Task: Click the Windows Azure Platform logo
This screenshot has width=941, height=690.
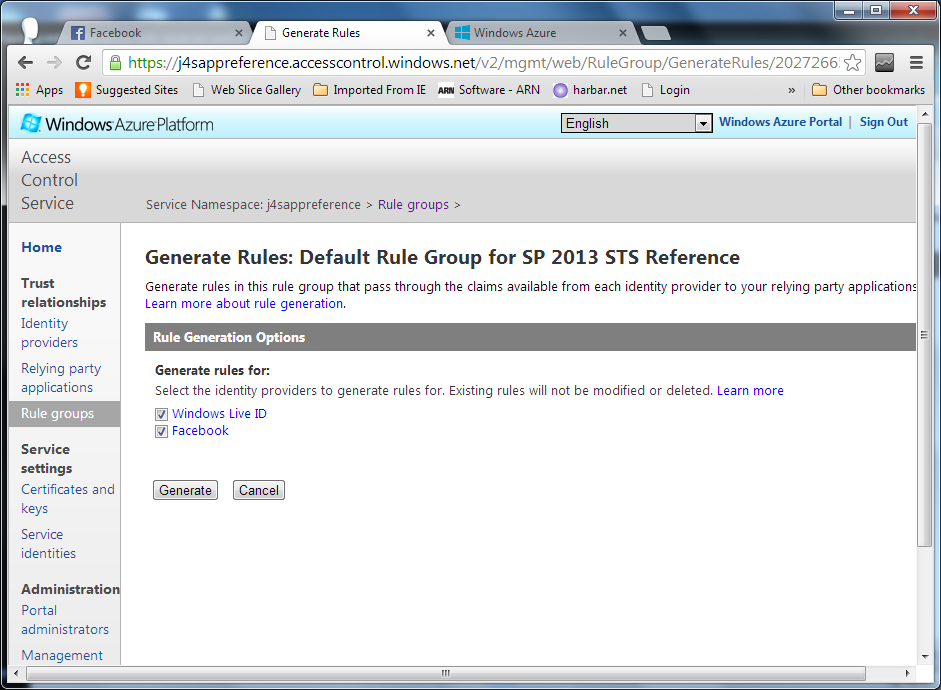Action: pos(117,124)
